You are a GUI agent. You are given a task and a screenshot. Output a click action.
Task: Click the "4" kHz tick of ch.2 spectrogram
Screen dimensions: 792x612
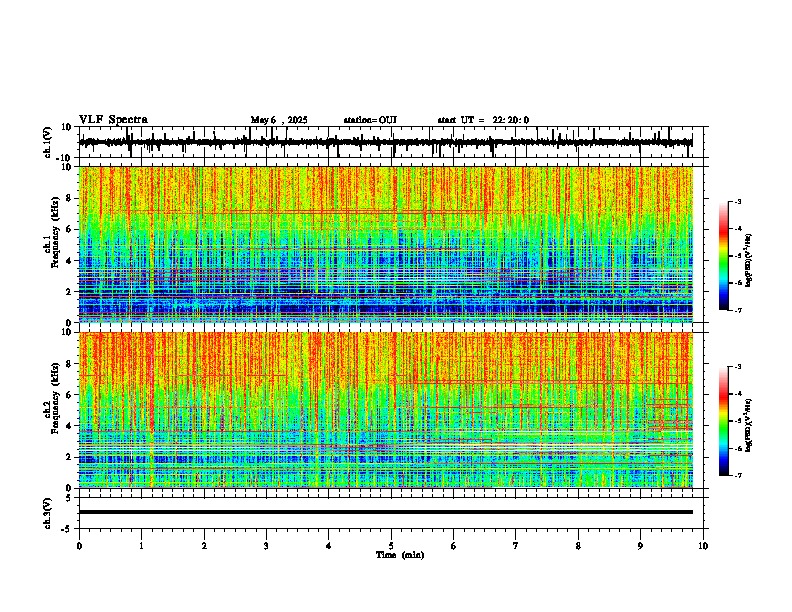69,426
